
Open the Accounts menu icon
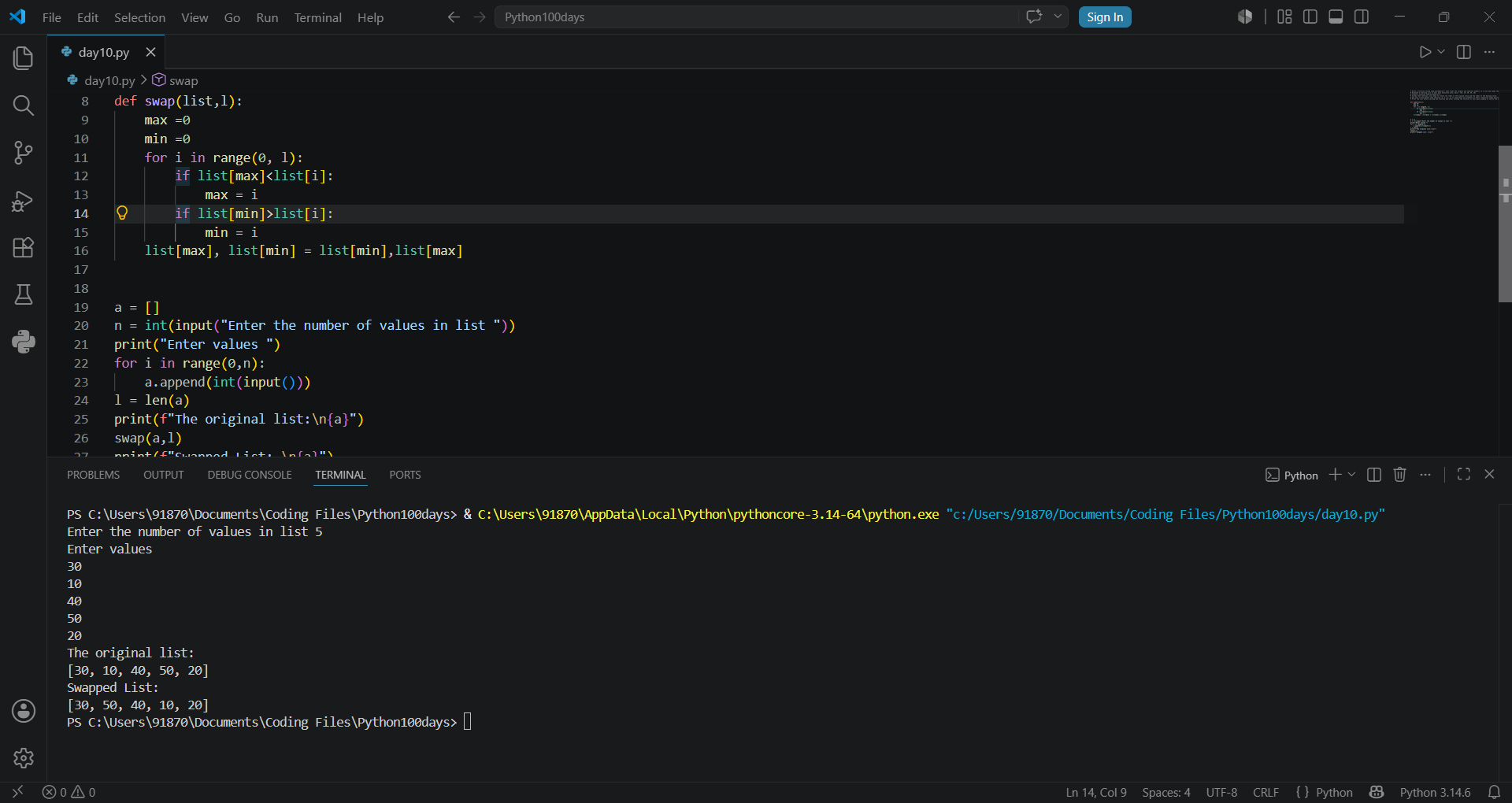click(24, 711)
